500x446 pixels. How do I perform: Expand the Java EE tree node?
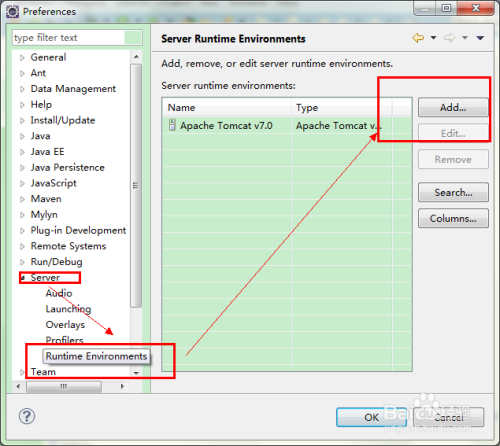[22, 152]
